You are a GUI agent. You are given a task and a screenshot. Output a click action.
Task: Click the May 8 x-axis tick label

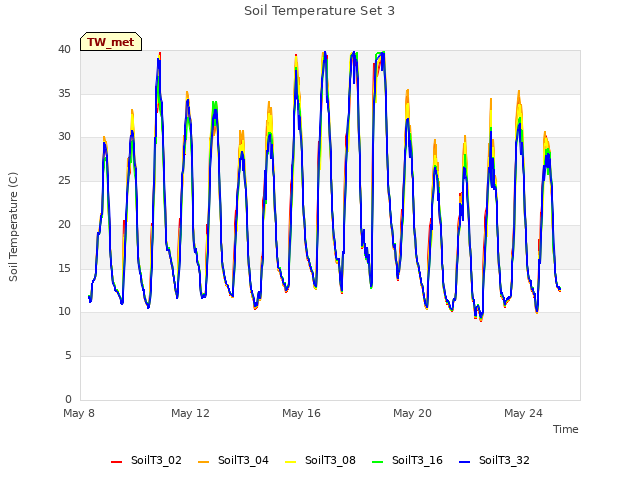(x=79, y=413)
